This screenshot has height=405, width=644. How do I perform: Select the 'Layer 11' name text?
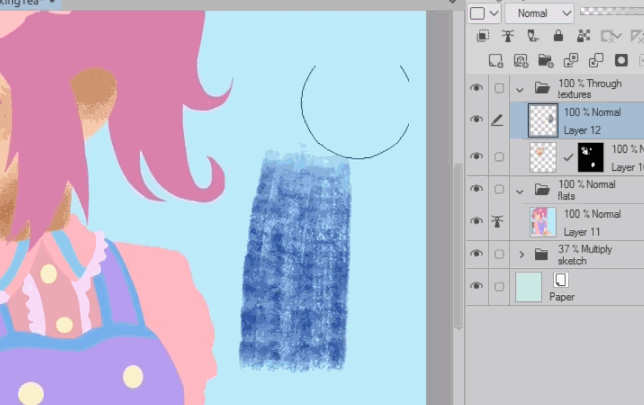(x=582, y=232)
